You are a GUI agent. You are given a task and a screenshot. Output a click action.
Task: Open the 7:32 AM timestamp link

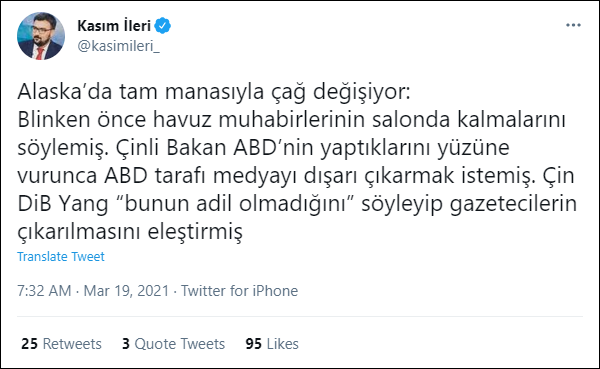tap(44, 291)
